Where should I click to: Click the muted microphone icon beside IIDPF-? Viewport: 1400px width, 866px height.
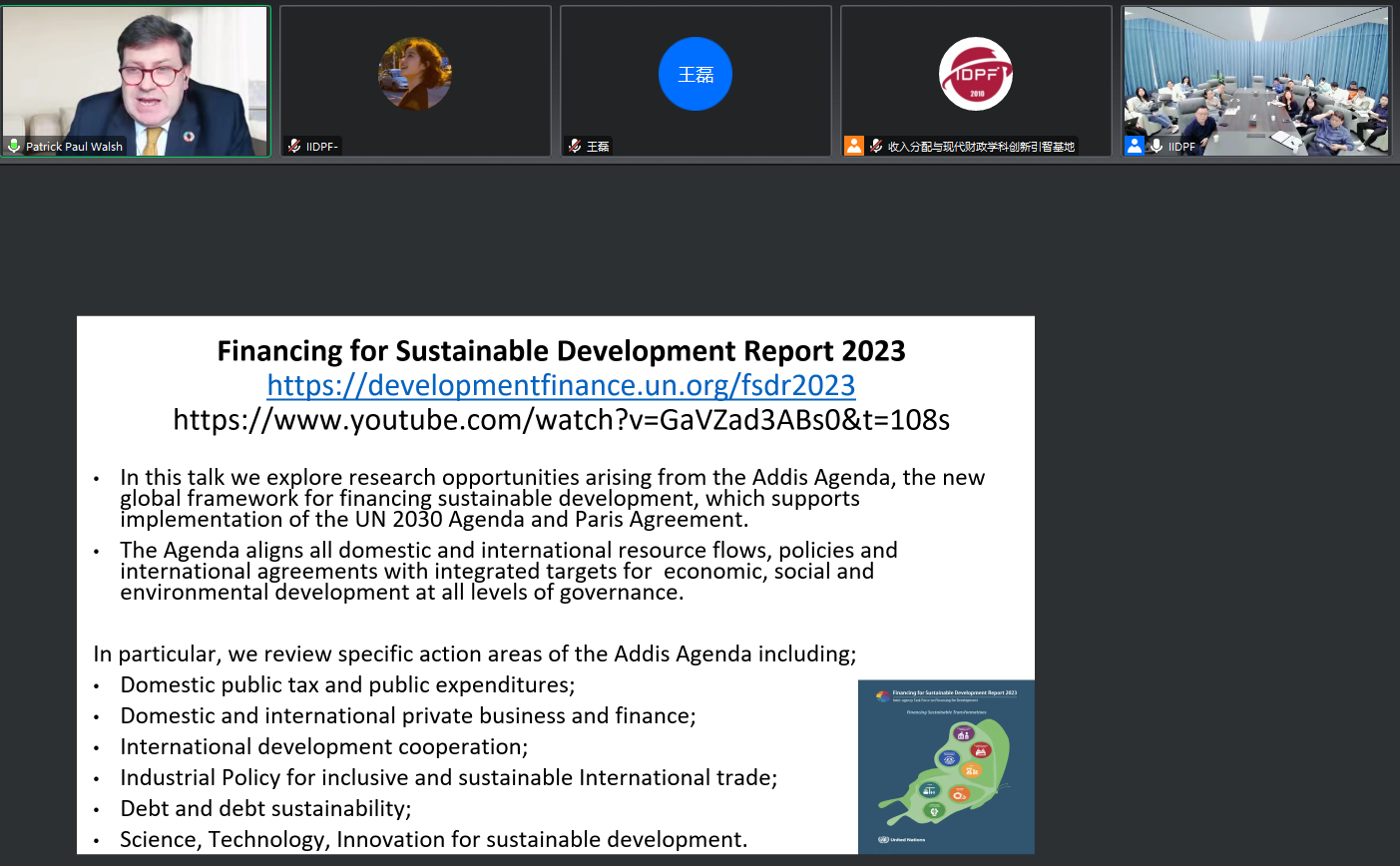click(294, 146)
